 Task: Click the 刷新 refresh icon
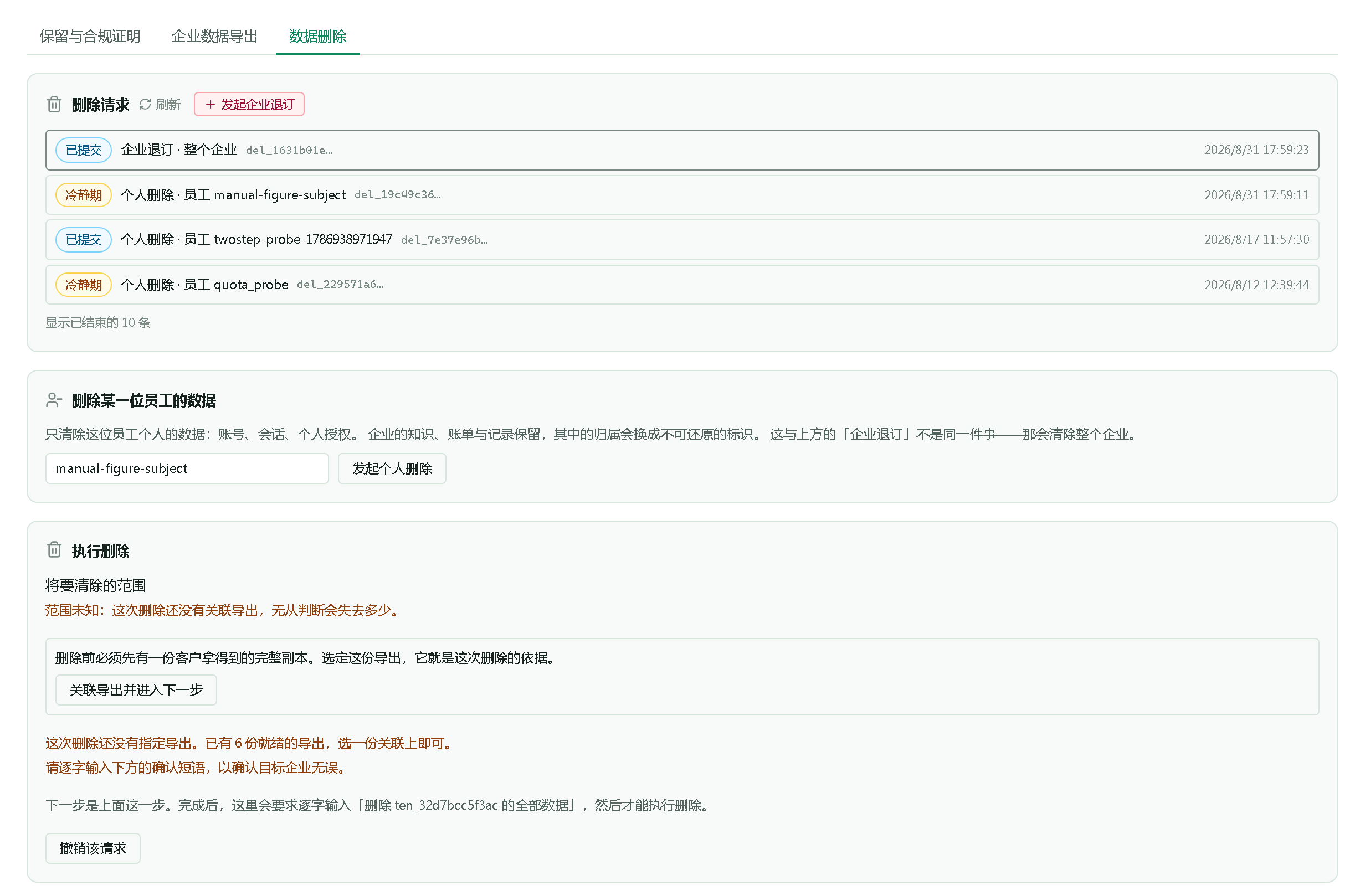[x=145, y=104]
